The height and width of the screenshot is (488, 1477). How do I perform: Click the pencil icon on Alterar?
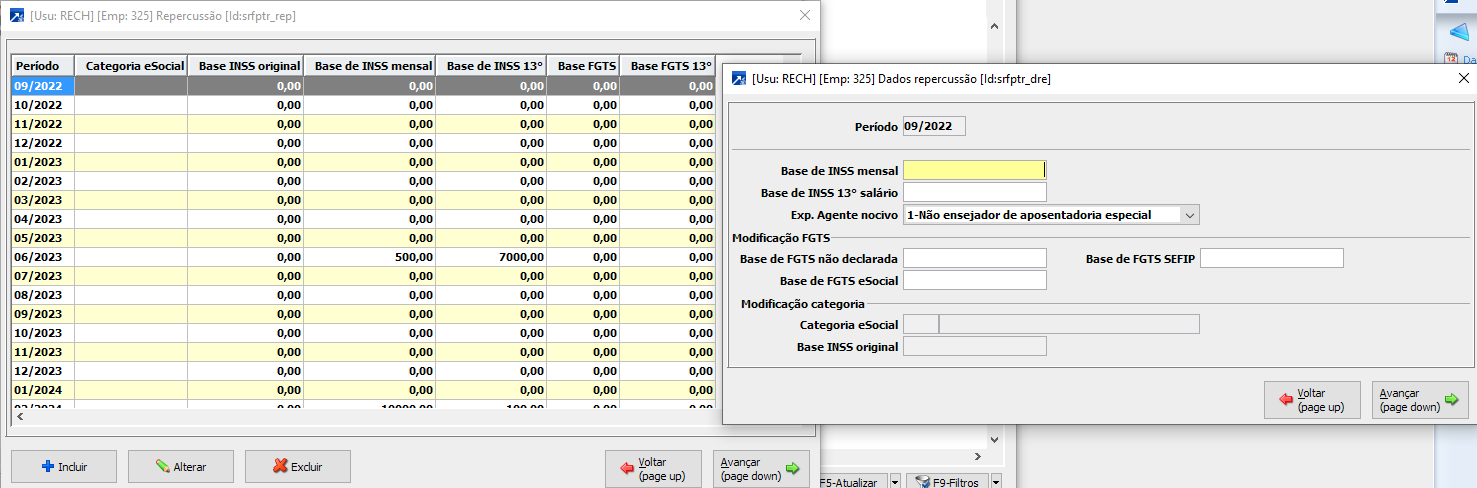coord(163,466)
